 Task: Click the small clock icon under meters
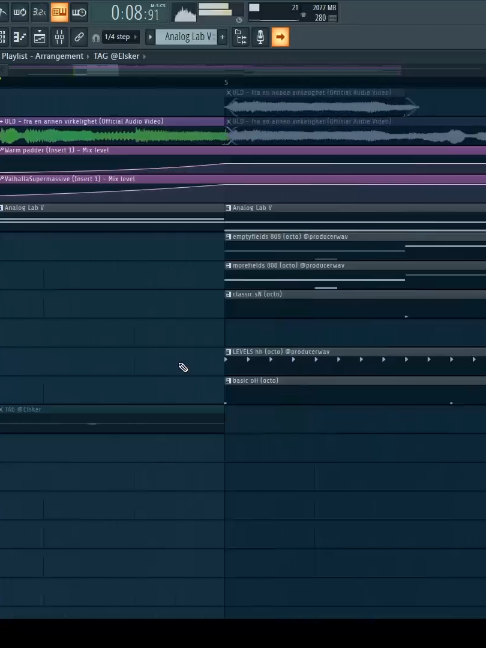point(238,20)
